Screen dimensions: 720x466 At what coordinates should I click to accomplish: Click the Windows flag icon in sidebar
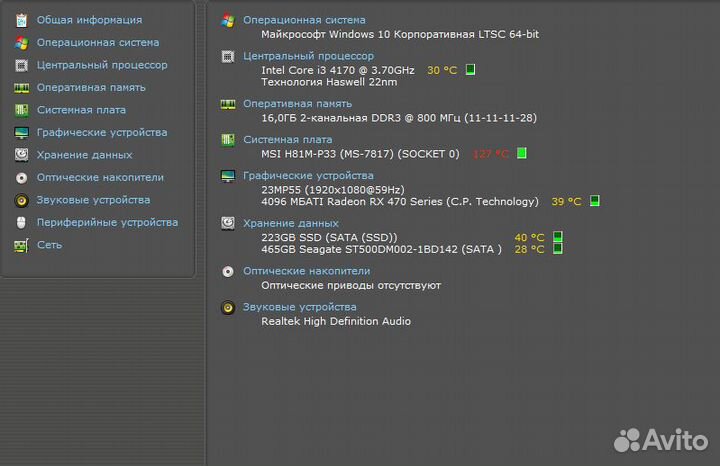coord(21,43)
